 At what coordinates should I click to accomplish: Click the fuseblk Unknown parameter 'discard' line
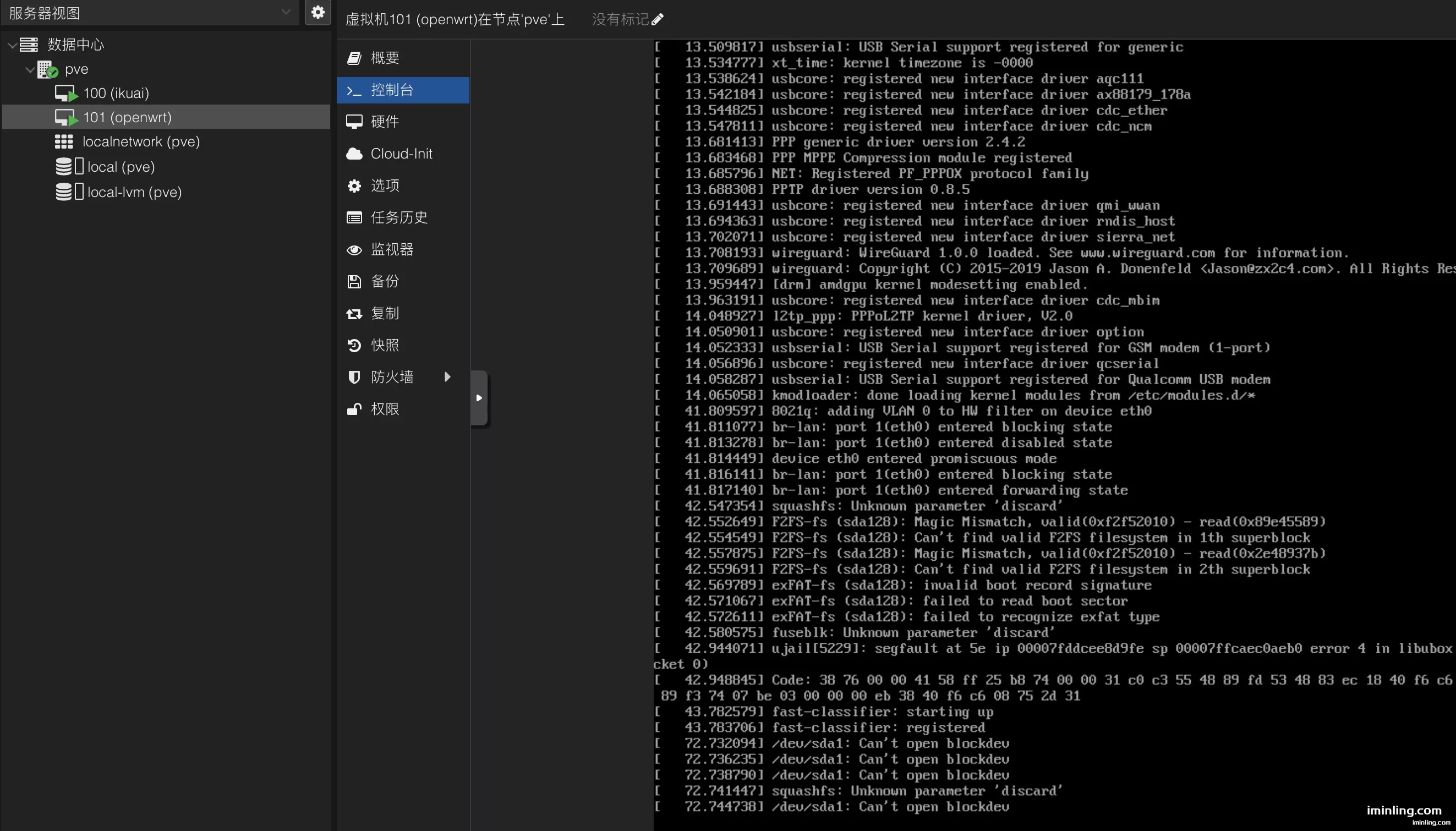[x=855, y=632]
